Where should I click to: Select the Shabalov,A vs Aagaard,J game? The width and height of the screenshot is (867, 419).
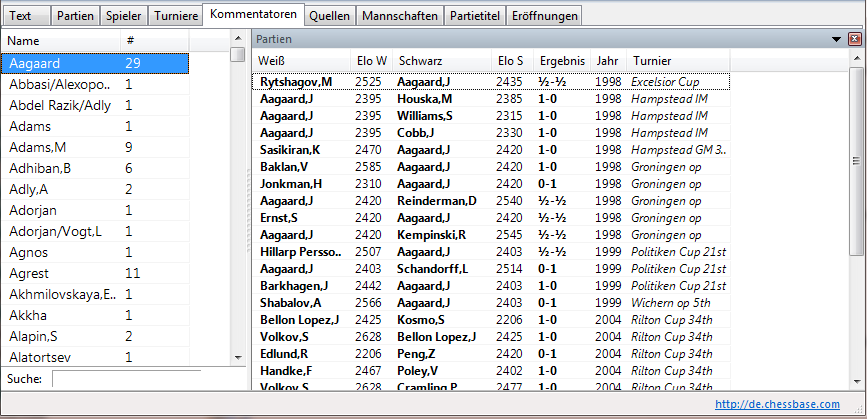point(491,303)
